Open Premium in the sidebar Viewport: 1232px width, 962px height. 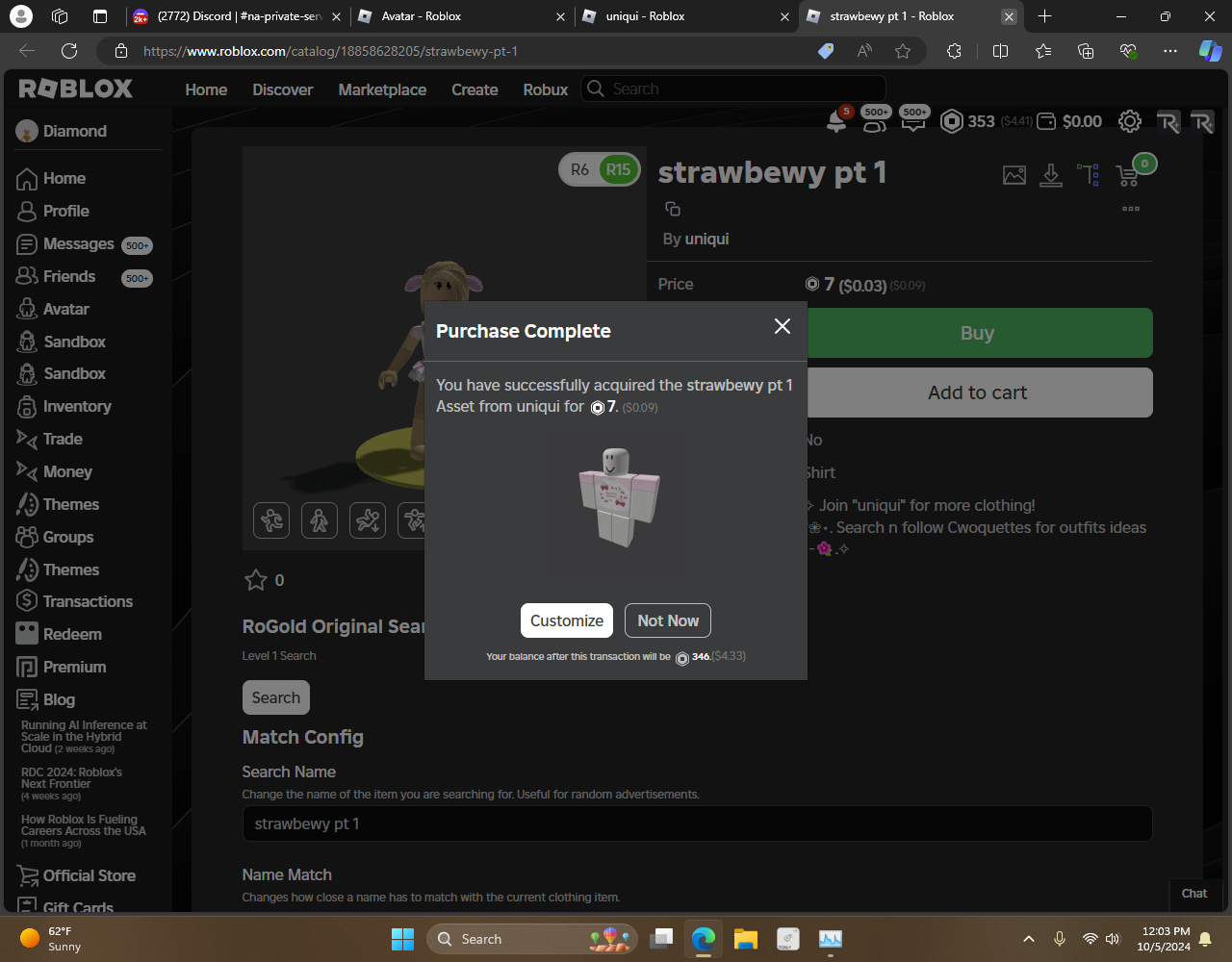(x=74, y=667)
